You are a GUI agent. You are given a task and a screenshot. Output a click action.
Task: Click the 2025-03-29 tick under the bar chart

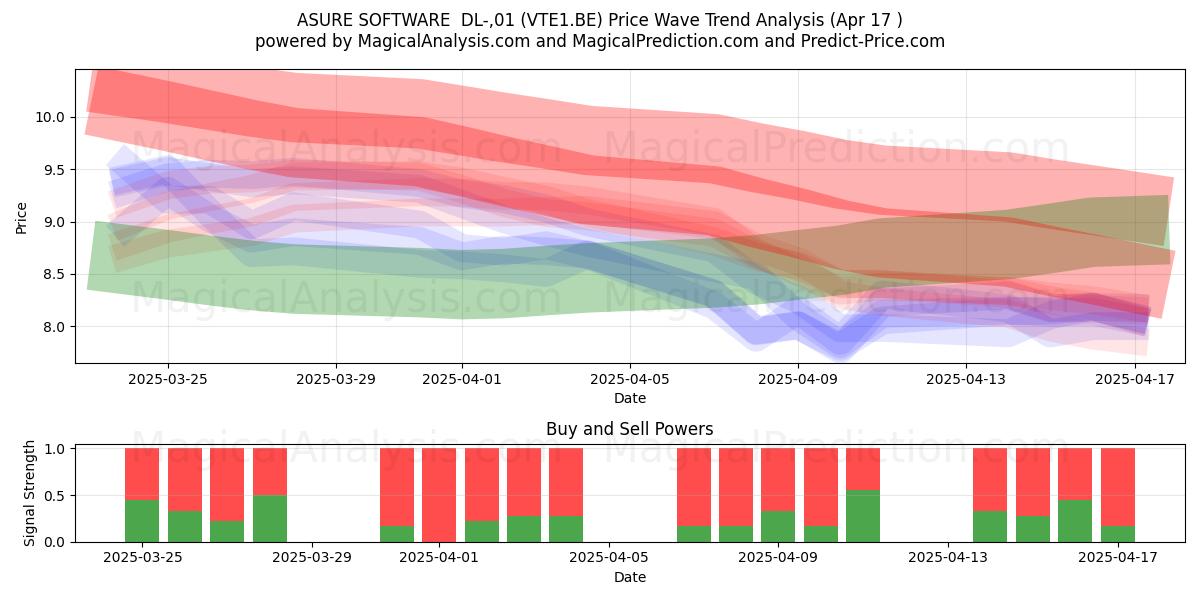coord(312,558)
